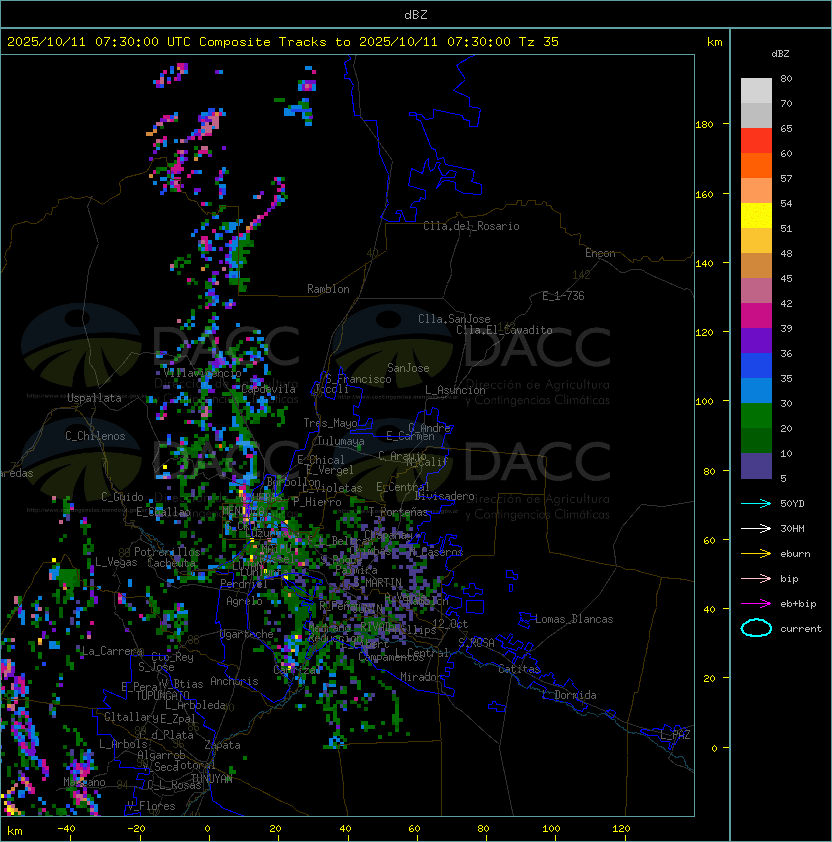Click the white 30HM arrow in legend

click(x=756, y=529)
